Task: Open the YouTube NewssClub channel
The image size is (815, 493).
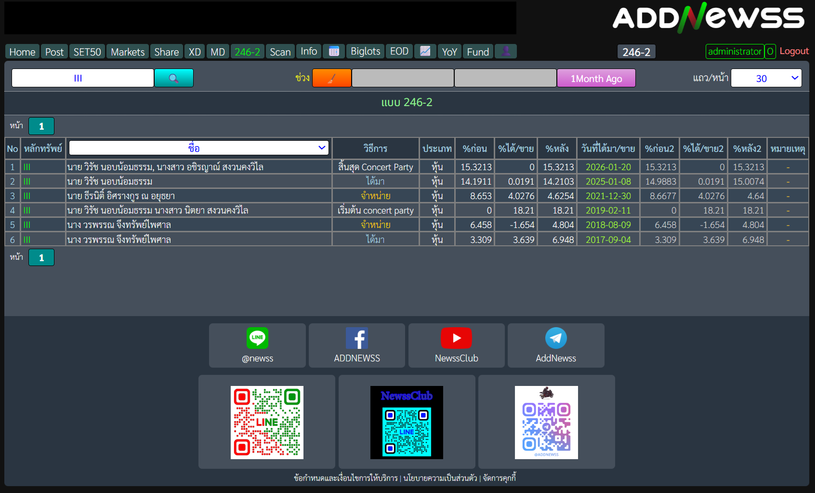Action: [456, 345]
